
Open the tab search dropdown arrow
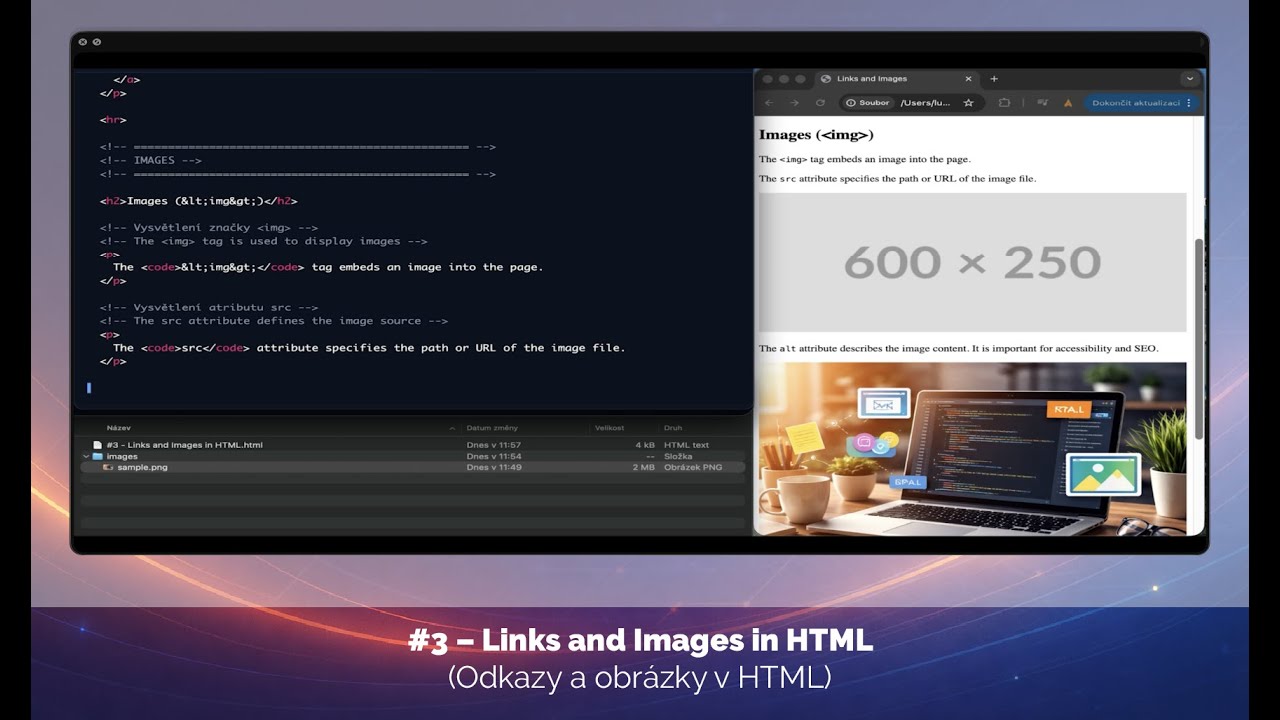click(1189, 79)
